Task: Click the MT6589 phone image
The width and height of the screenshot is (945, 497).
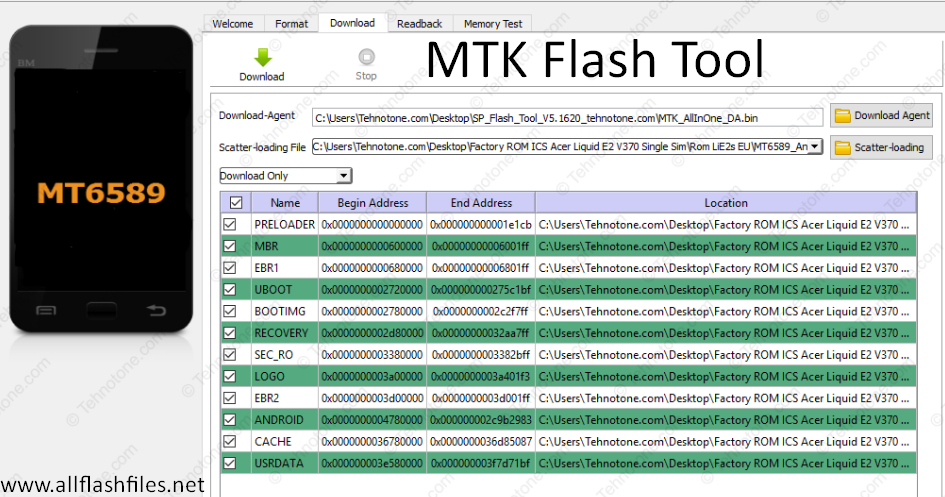Action: point(101,179)
